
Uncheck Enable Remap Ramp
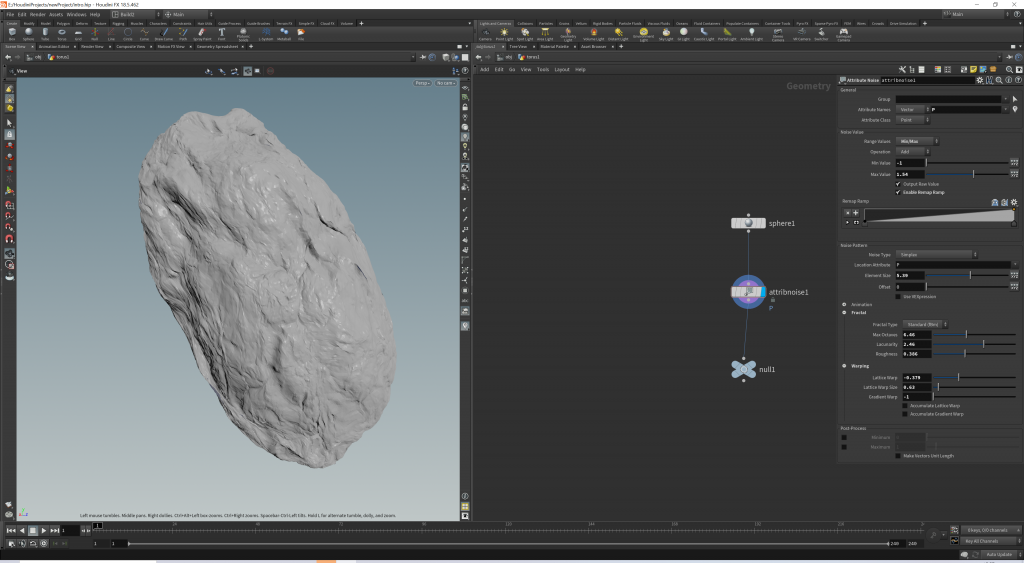tap(898, 192)
